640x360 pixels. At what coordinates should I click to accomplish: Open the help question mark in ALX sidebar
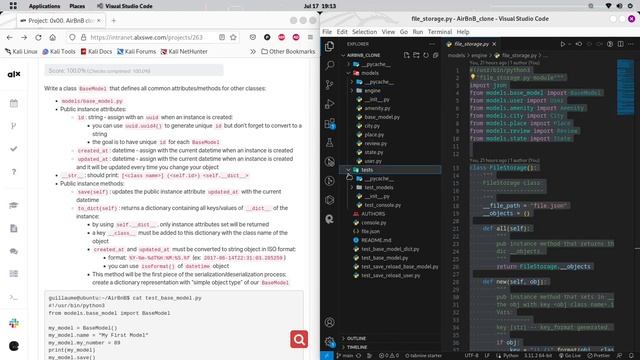pos(14,172)
